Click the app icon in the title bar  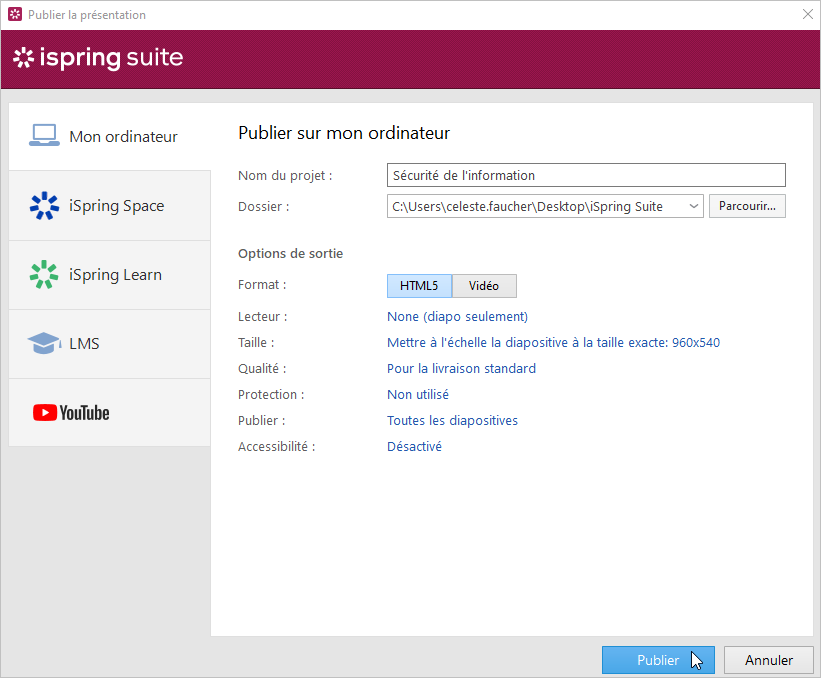pyautogui.click(x=15, y=15)
